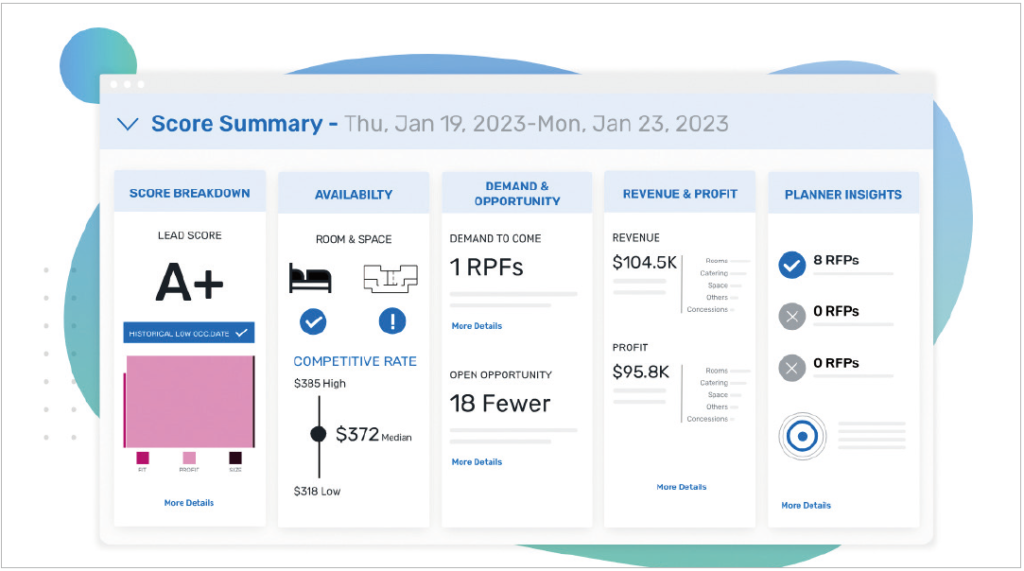
Task: Click the blue checkmark under the bed icon
Action: [313, 322]
